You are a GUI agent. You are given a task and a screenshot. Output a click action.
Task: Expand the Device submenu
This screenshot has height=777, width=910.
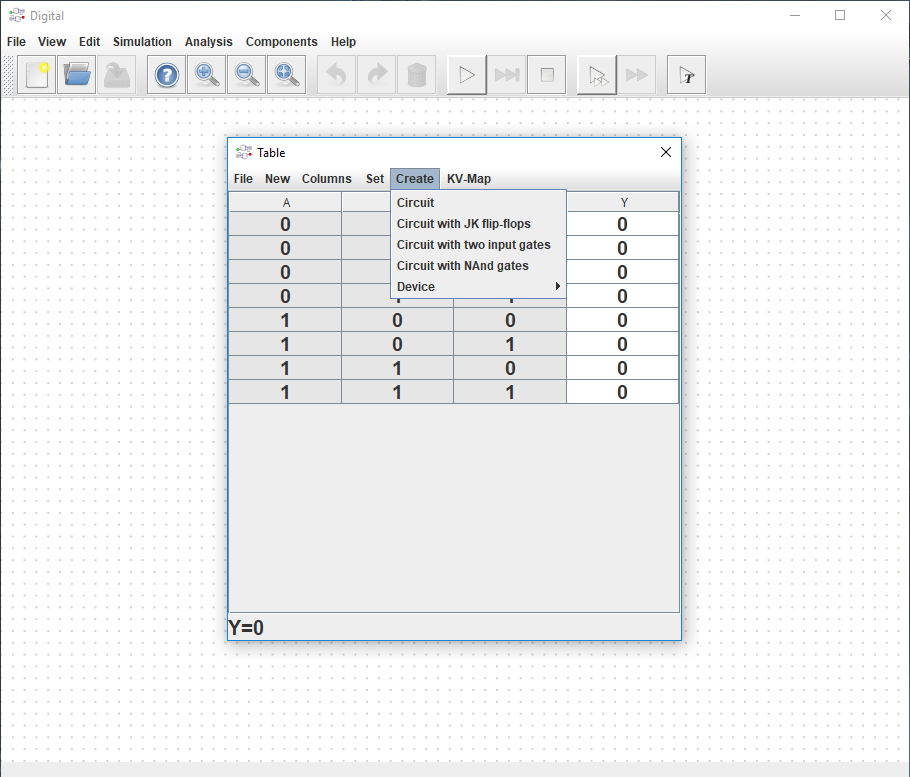(x=478, y=286)
